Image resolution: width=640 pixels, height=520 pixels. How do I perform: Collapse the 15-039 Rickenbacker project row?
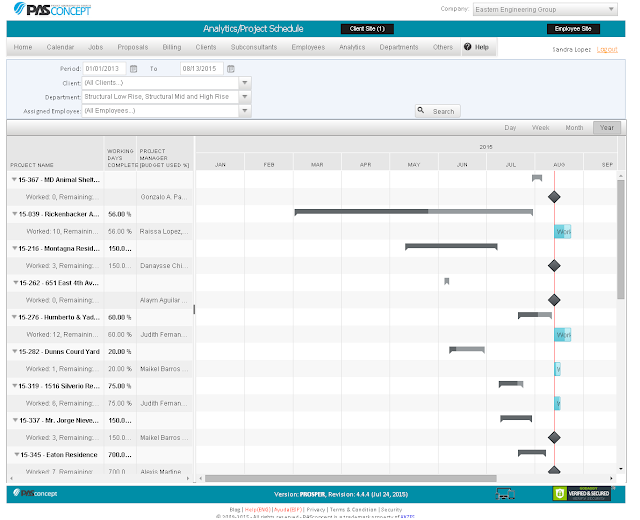coord(14,214)
